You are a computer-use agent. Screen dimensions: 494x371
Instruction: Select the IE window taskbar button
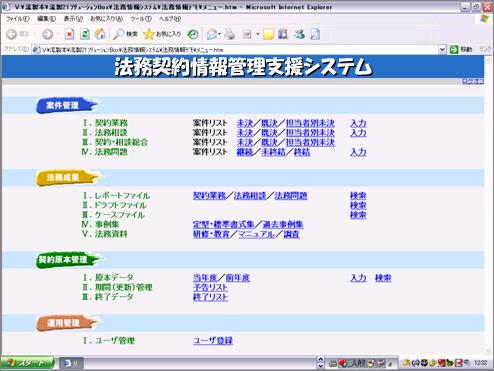(71, 363)
